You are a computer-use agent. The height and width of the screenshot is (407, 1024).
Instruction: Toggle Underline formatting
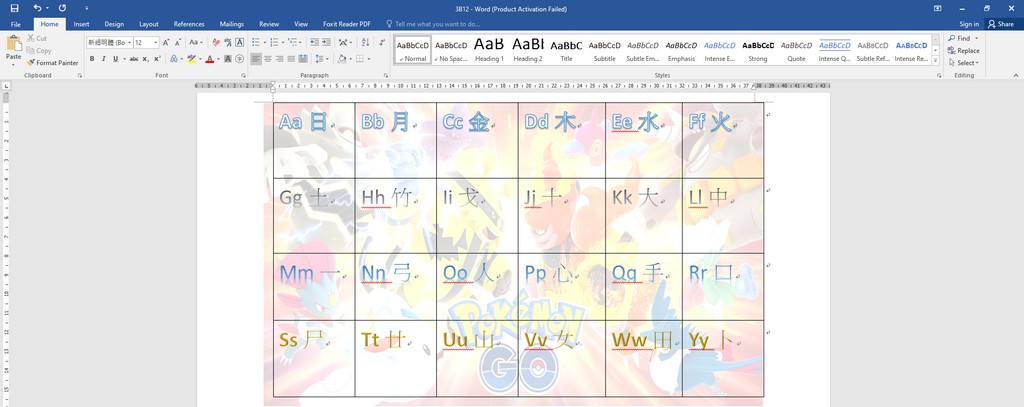[115, 59]
